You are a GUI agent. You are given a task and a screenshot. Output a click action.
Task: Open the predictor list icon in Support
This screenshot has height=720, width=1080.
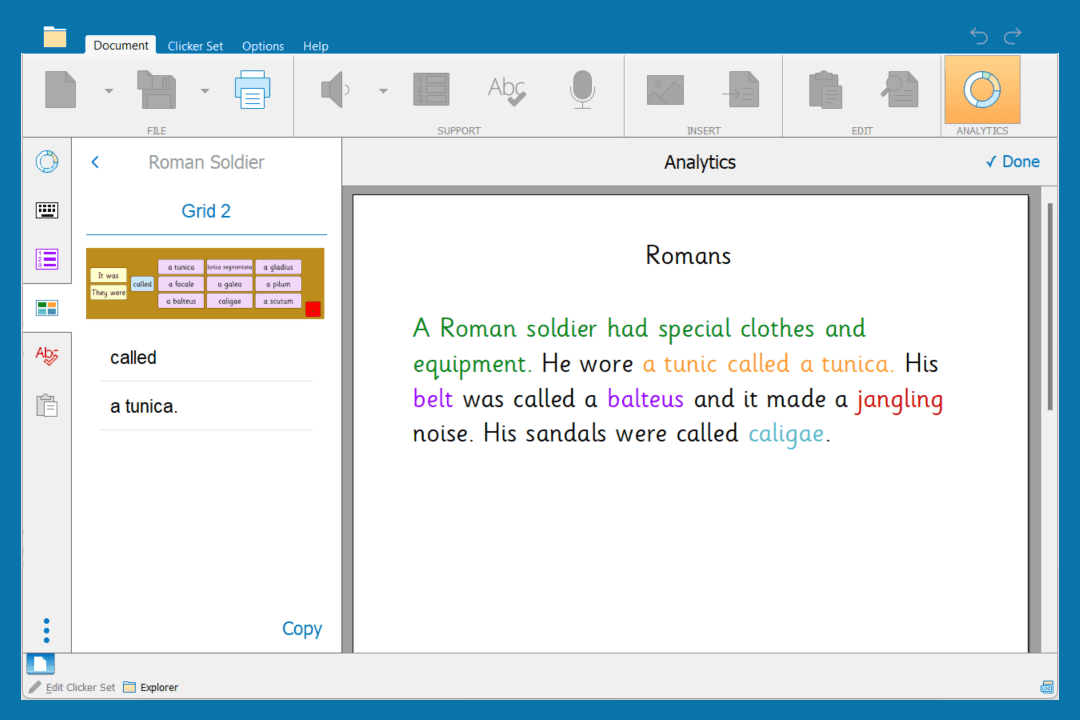tap(431, 90)
